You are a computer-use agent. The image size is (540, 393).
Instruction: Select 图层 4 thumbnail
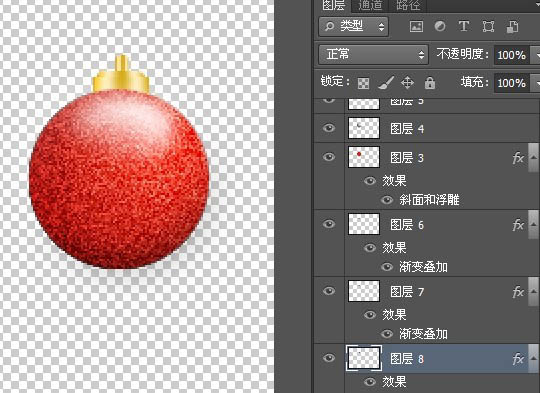(364, 128)
